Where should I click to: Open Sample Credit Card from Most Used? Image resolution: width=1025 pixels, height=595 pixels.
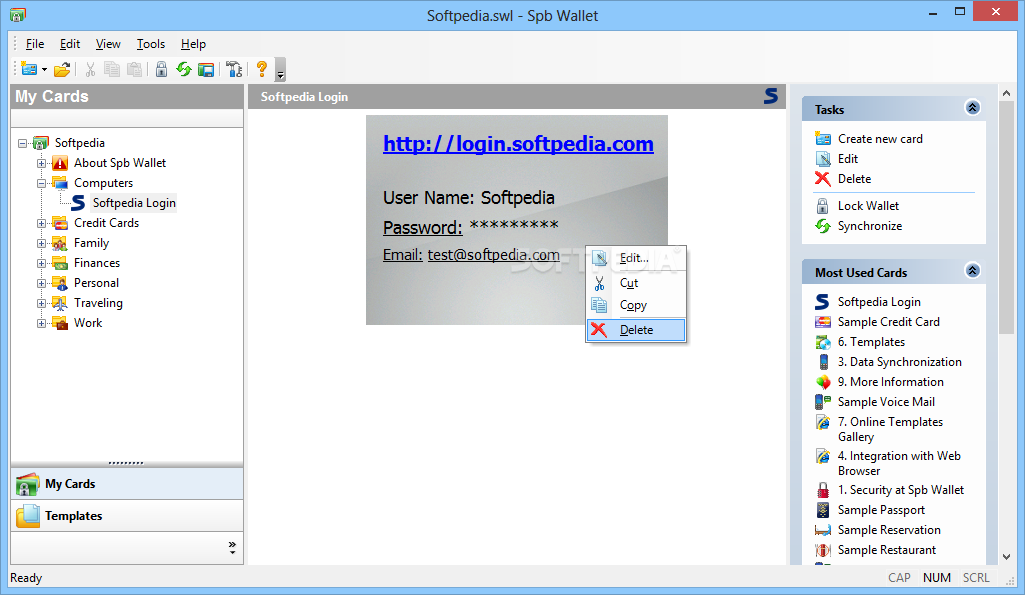pos(888,322)
